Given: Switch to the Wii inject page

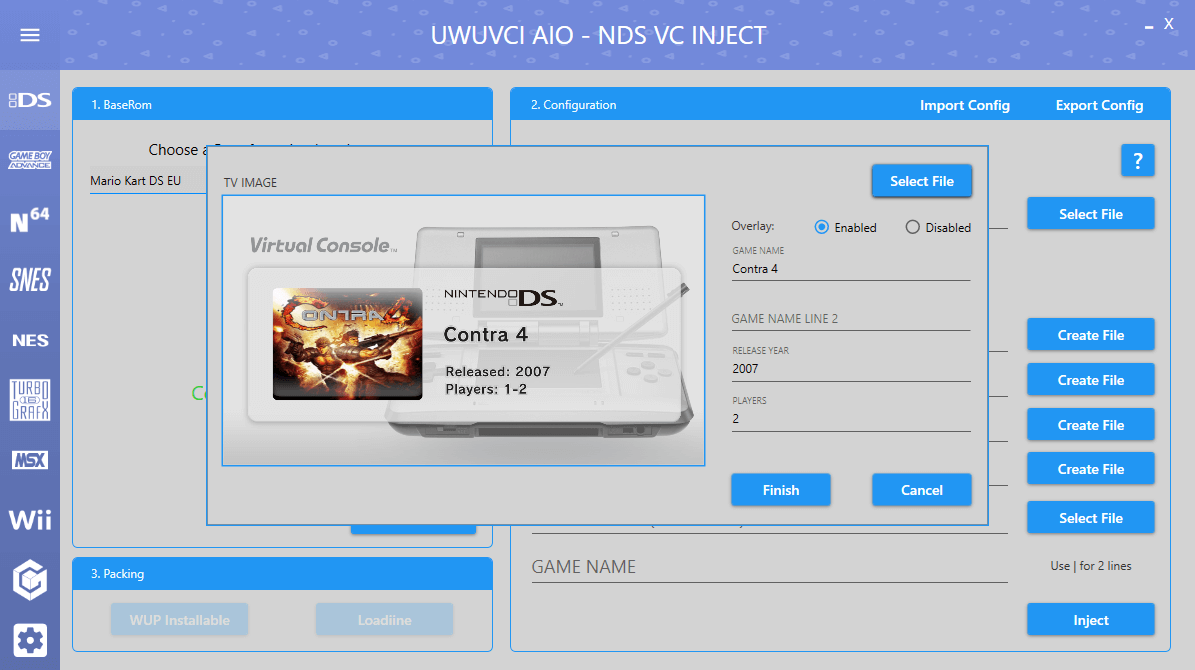Looking at the screenshot, I should coord(30,520).
